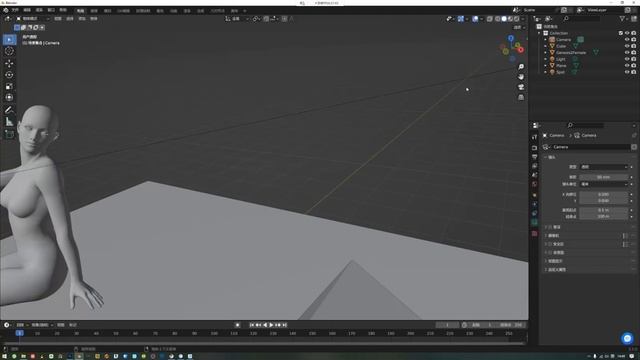Image resolution: width=640 pixels, height=360 pixels.
Task: Click the viewport zoom magnifier icon
Action: (x=521, y=67)
